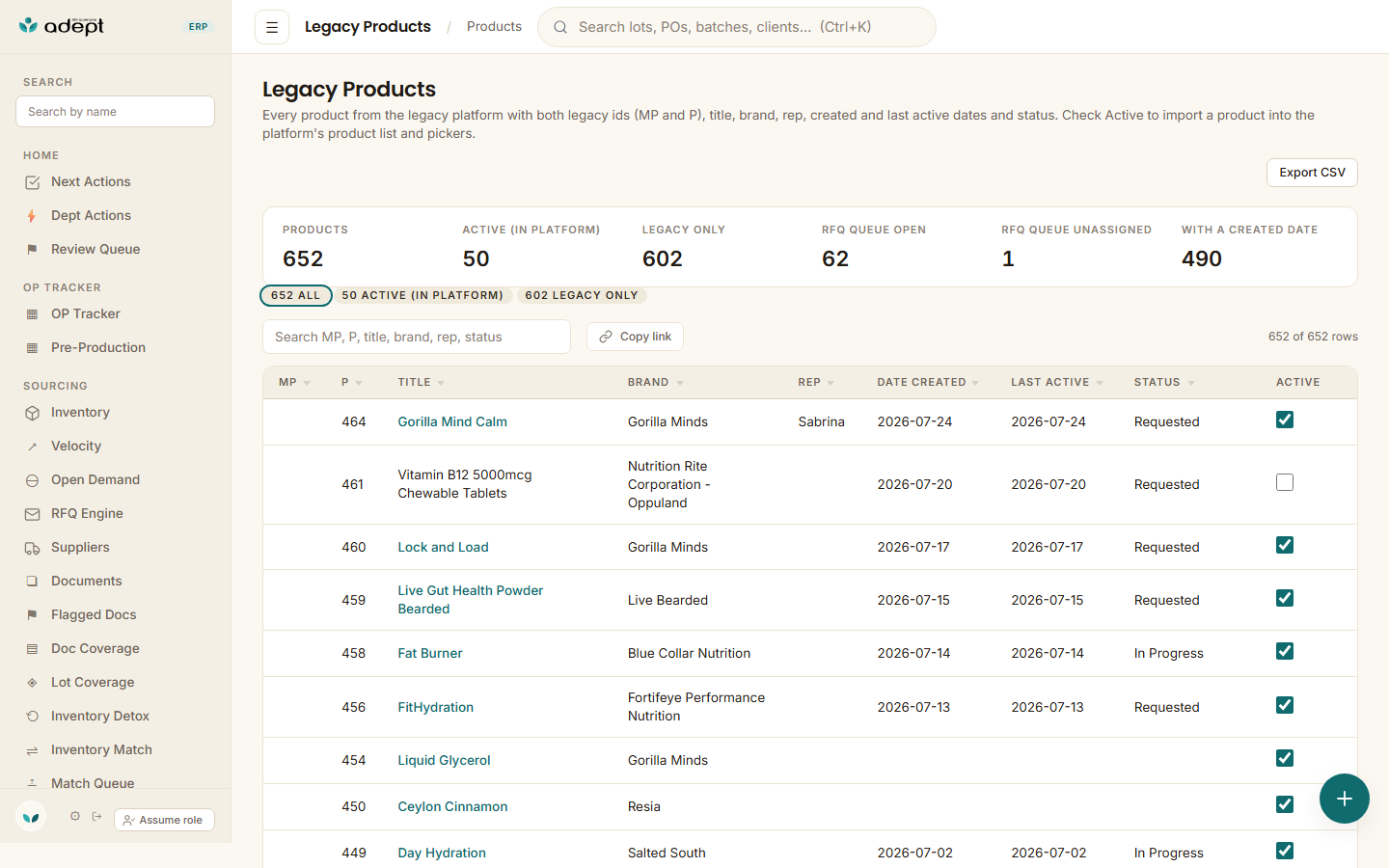Open the Lock and Load product link

[443, 547]
